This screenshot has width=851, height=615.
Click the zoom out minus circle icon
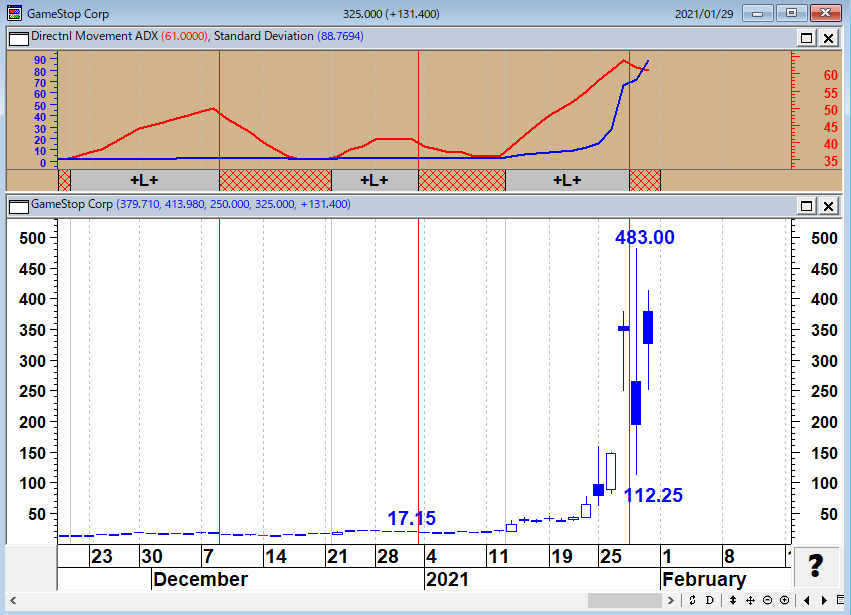(x=767, y=600)
